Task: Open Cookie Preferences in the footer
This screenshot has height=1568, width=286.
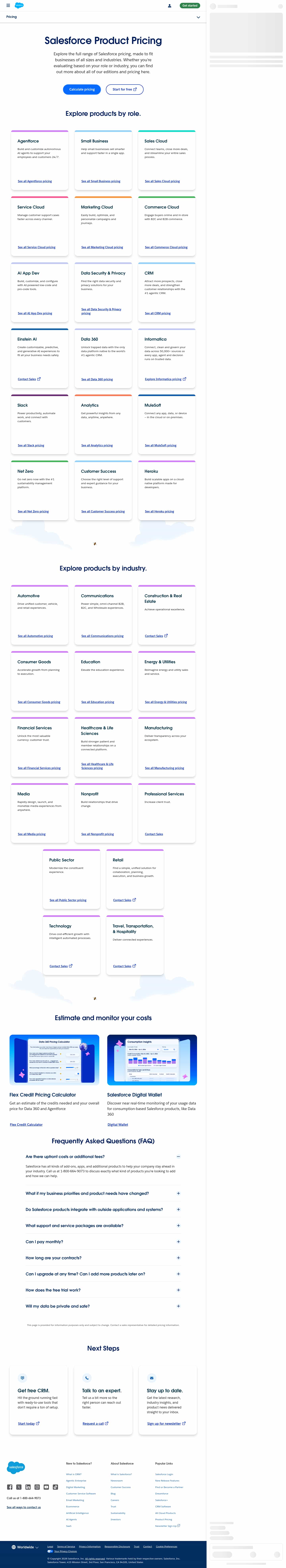Action: coord(166,1547)
